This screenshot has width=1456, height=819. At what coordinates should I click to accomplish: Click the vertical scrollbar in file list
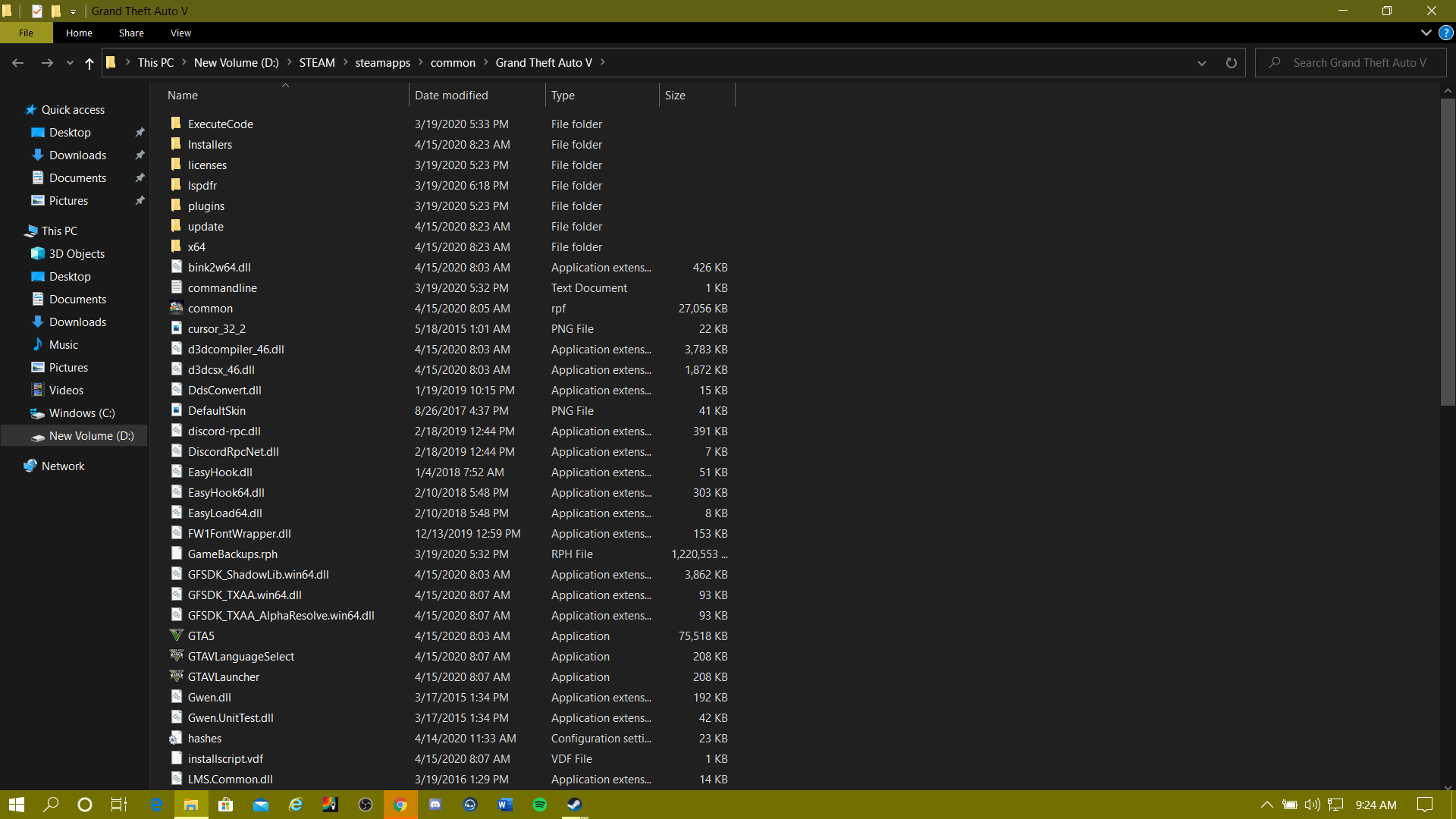click(1448, 253)
